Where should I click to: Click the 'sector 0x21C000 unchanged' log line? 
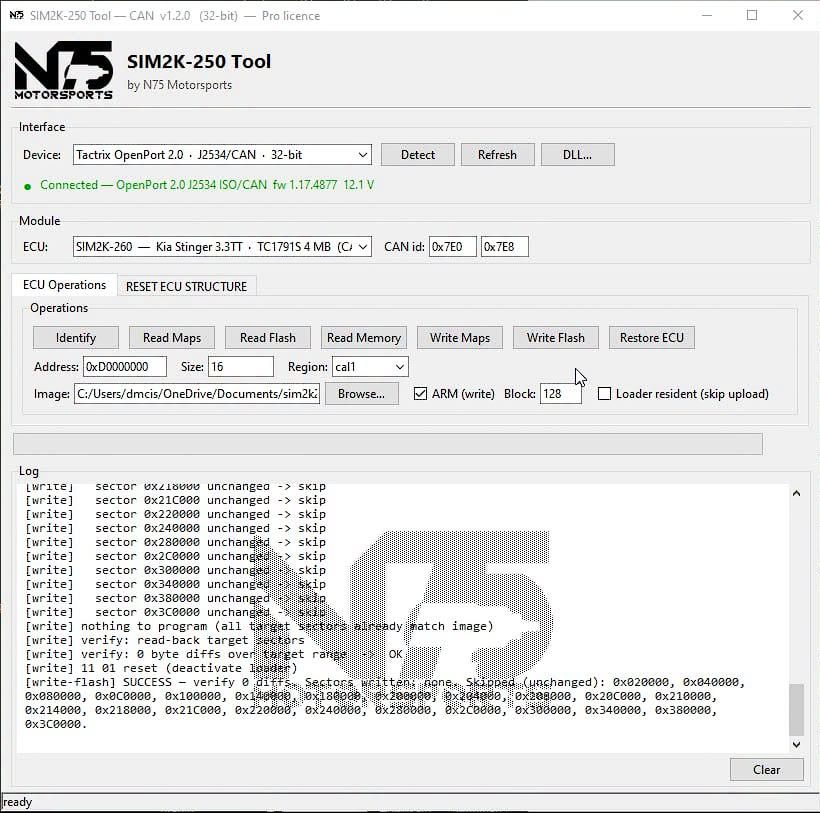pos(175,500)
